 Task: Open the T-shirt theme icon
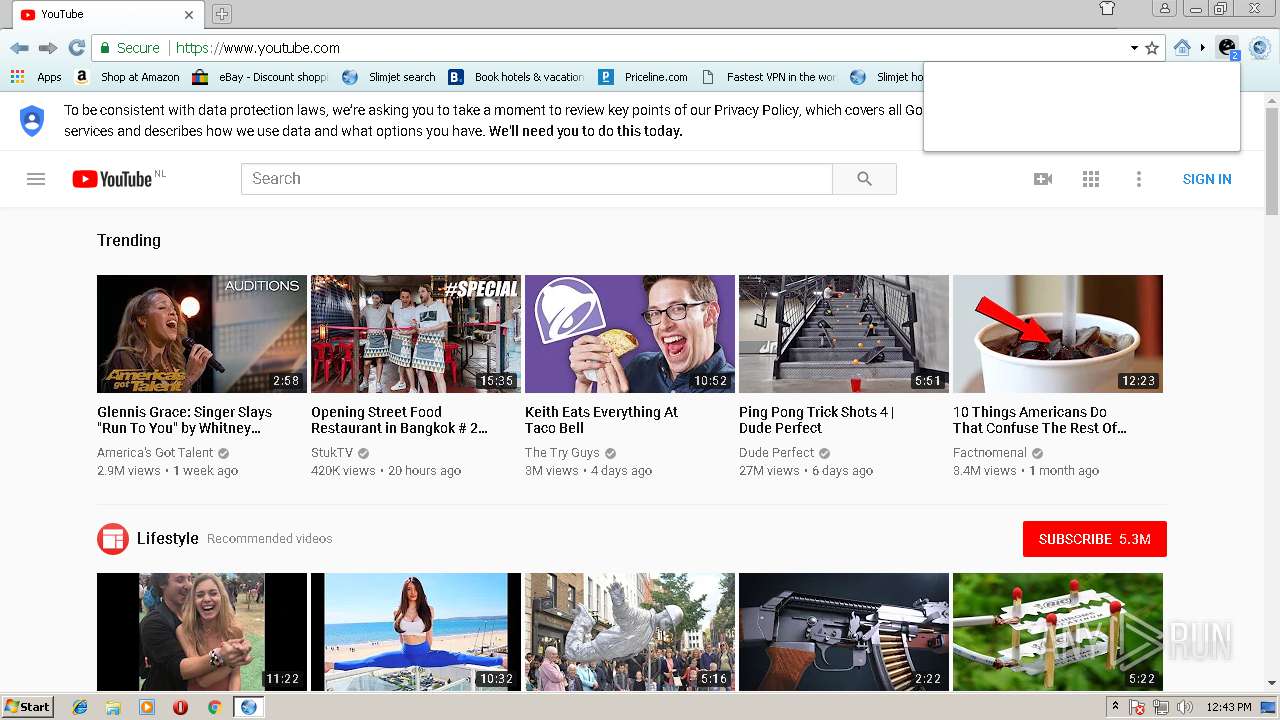click(x=1106, y=9)
